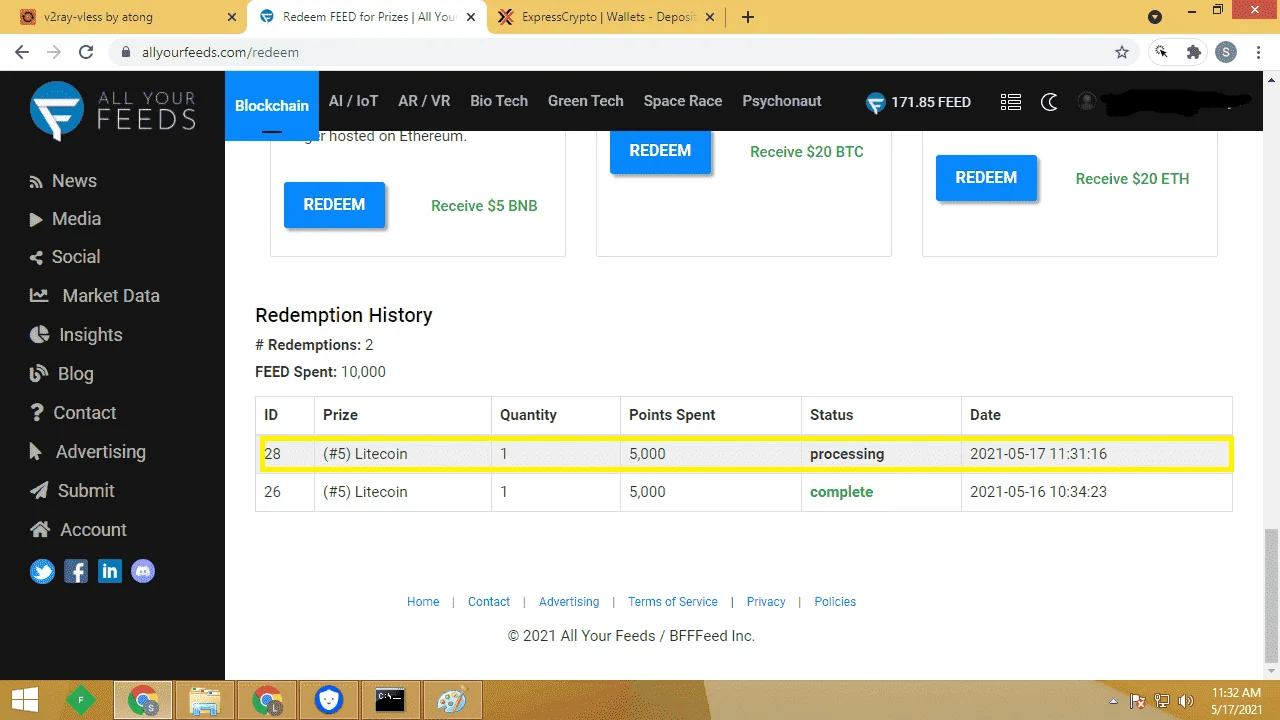
Task: Select the Bio Tech category tab
Action: click(x=499, y=101)
